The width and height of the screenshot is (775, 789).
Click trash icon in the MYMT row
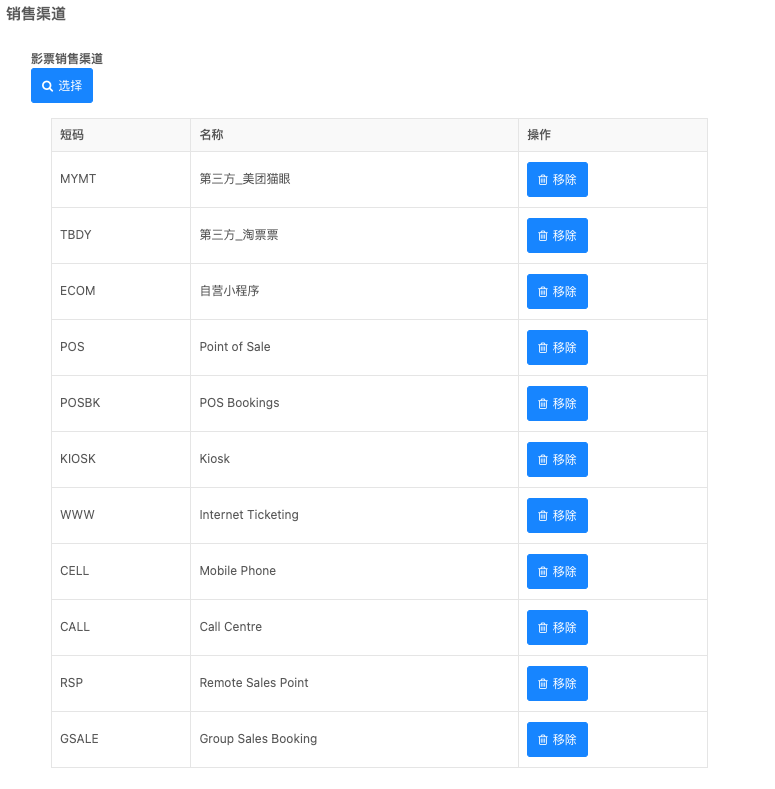[x=543, y=180]
